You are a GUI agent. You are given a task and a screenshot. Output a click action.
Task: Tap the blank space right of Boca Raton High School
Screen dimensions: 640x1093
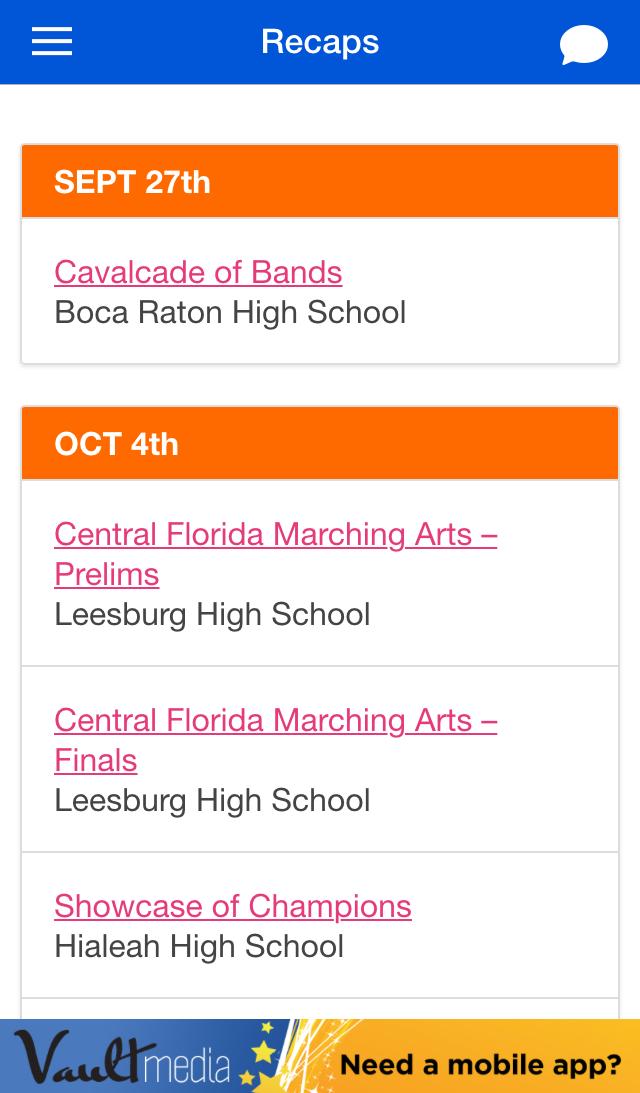point(510,313)
